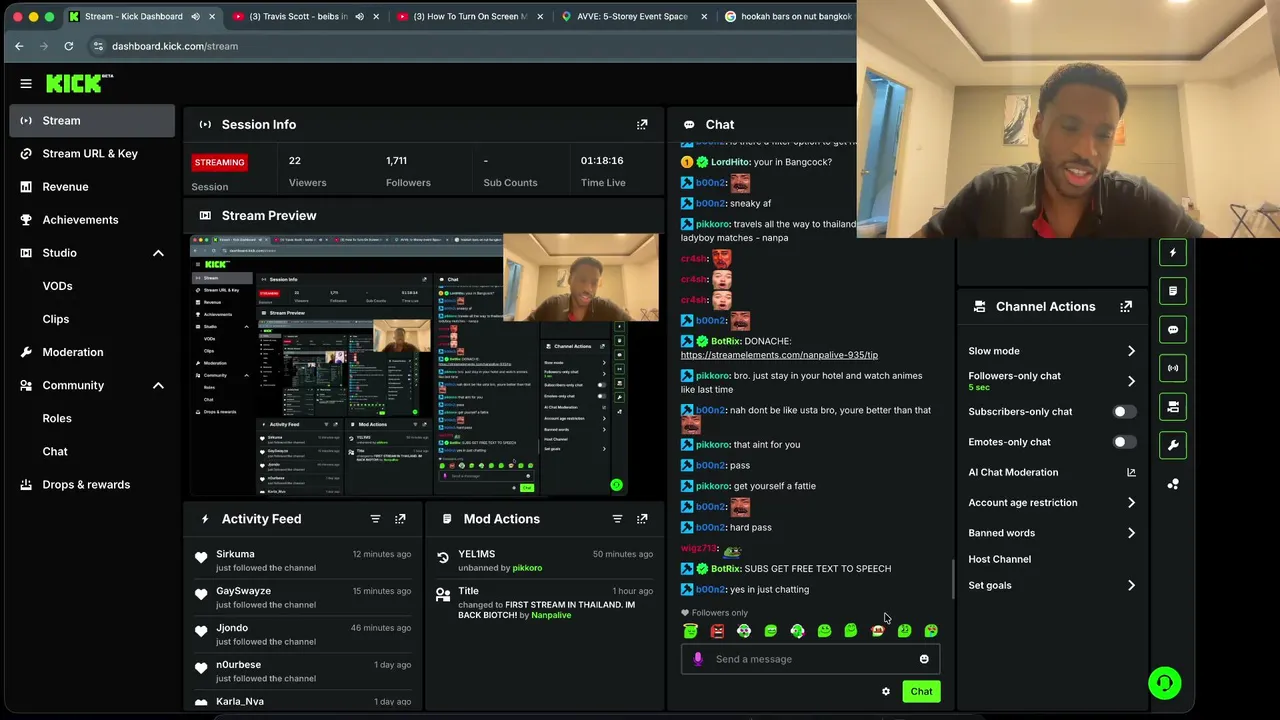Click the purple microphone icon in message box

698,659
